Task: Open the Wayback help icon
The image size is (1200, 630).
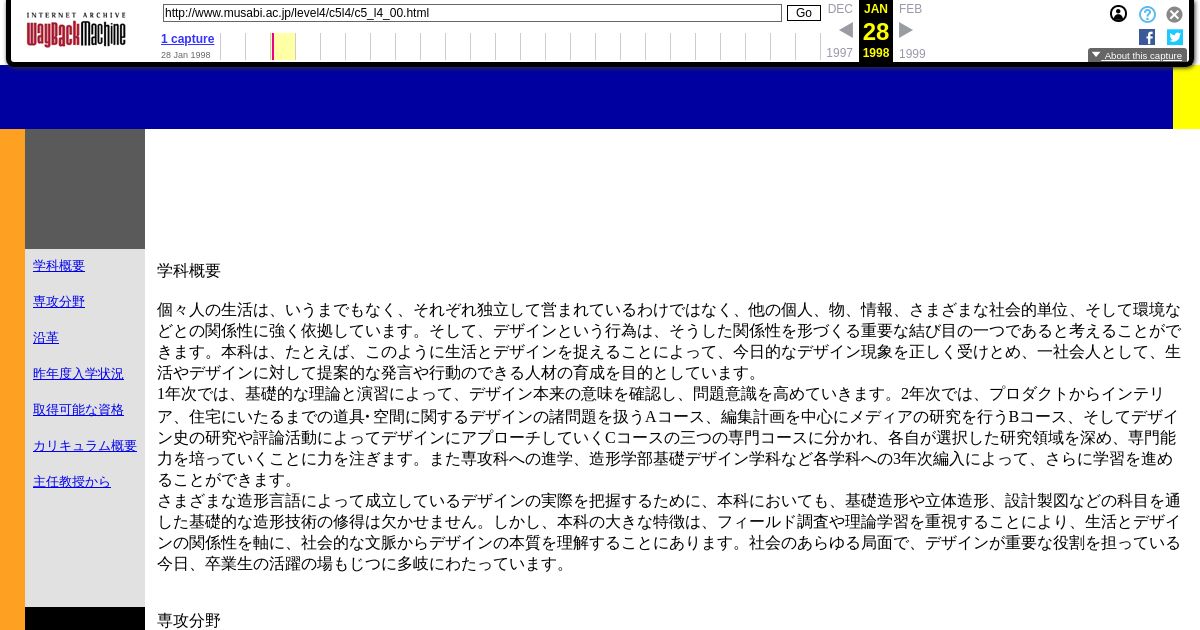Action: pos(1147,14)
